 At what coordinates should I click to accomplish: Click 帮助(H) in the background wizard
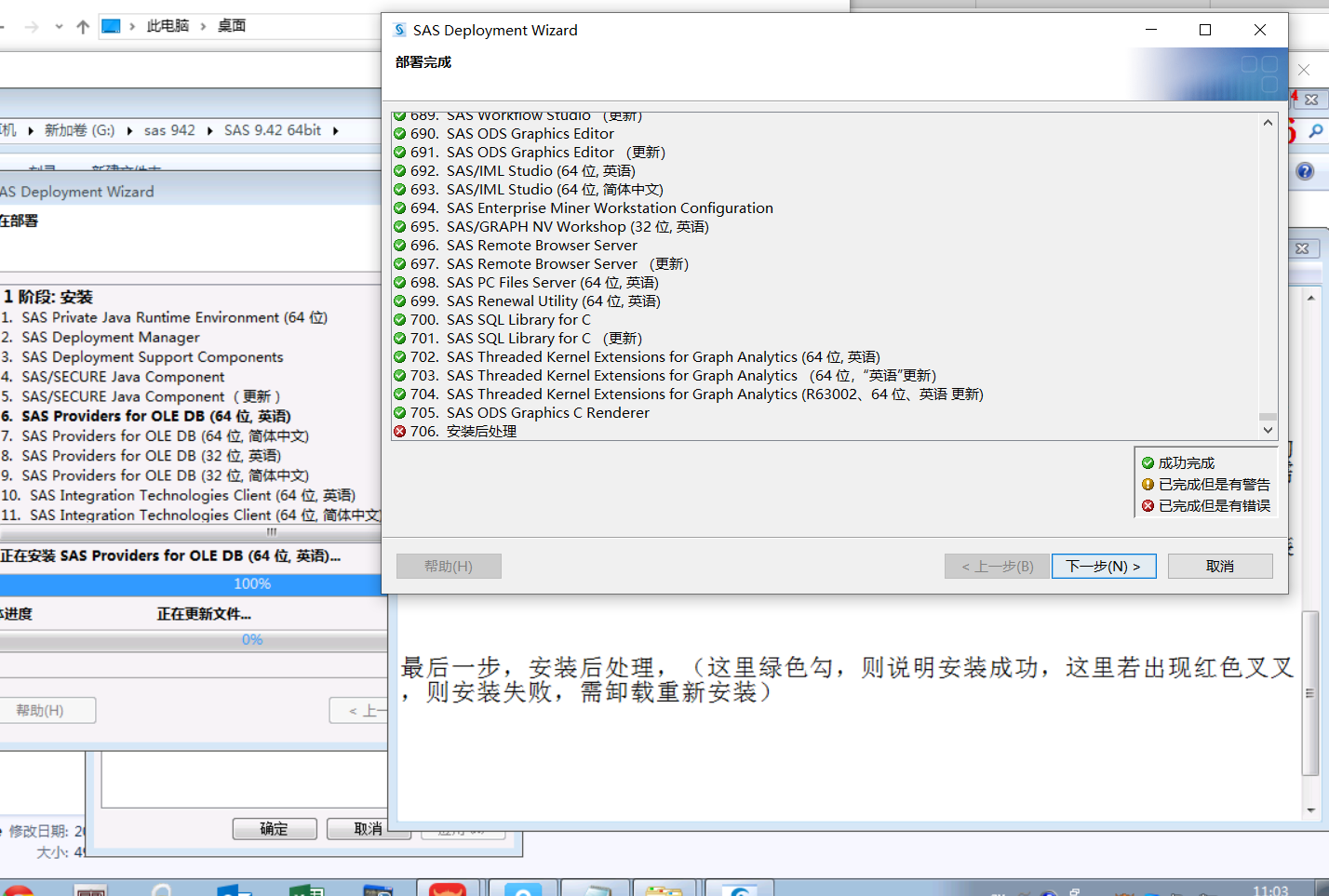[x=41, y=710]
